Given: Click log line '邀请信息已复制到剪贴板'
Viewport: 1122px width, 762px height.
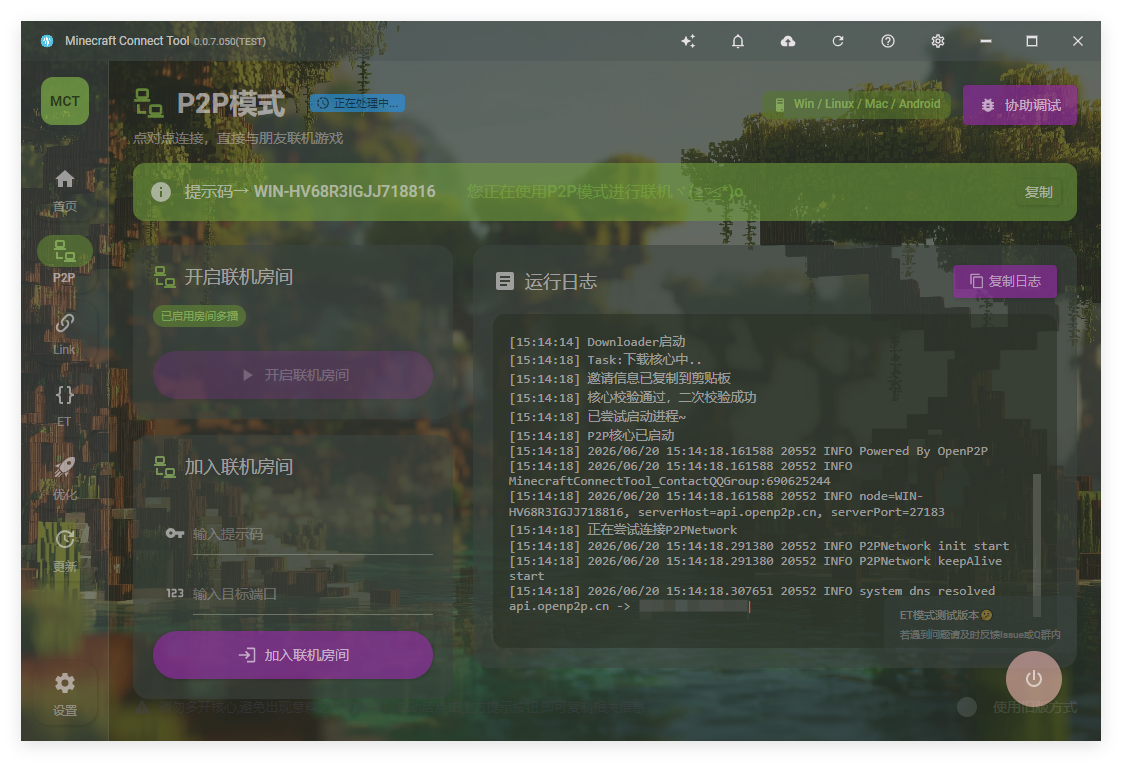Looking at the screenshot, I should [x=620, y=378].
